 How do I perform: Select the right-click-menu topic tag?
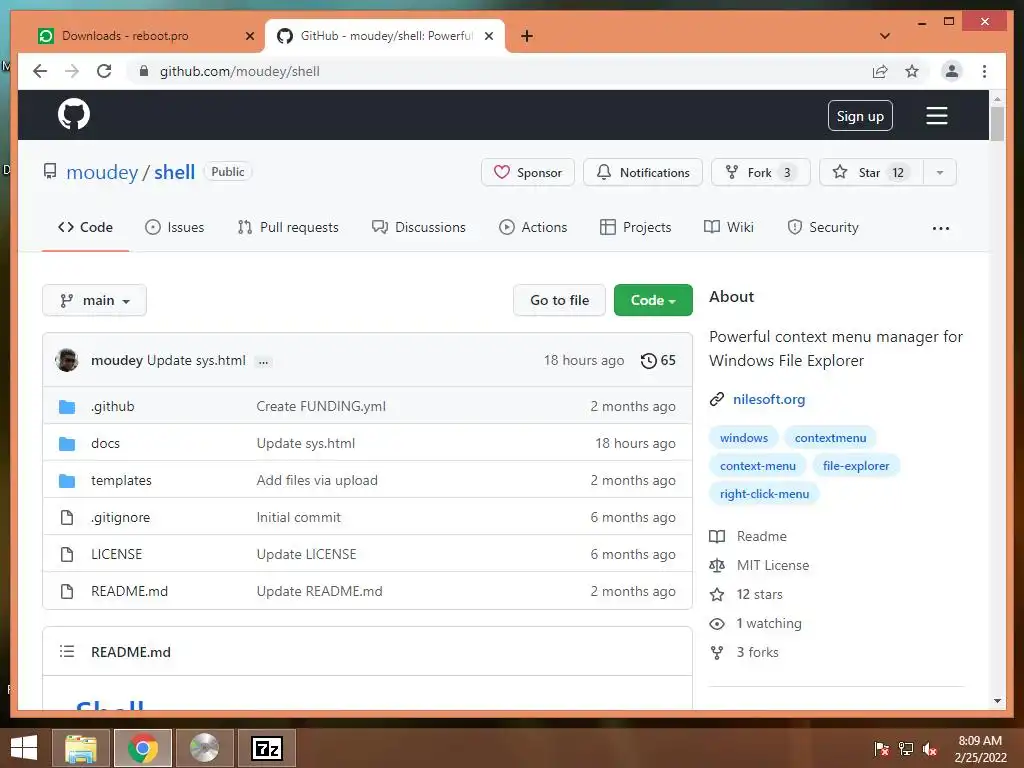tap(765, 494)
